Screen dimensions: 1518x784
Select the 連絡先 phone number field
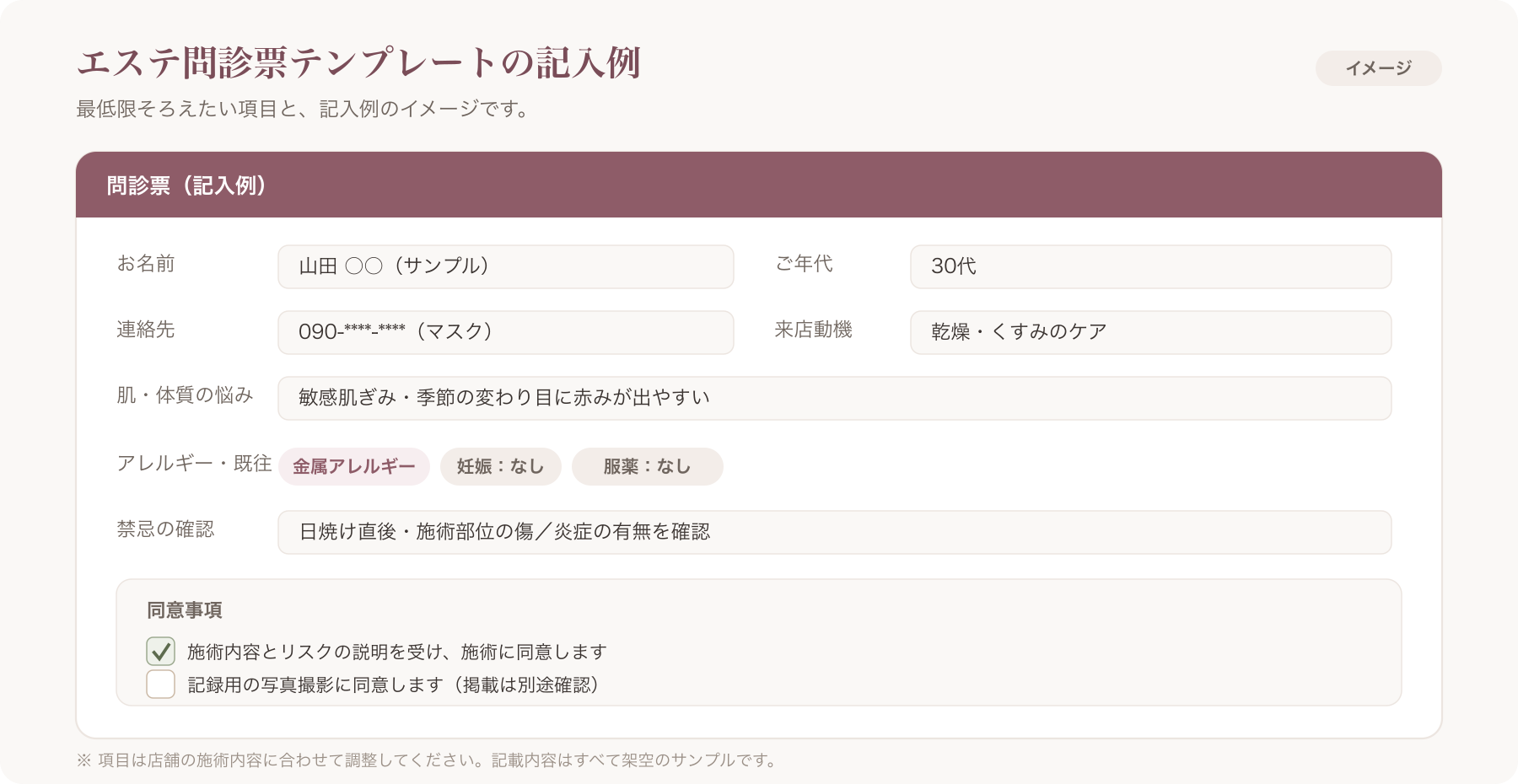click(x=506, y=332)
